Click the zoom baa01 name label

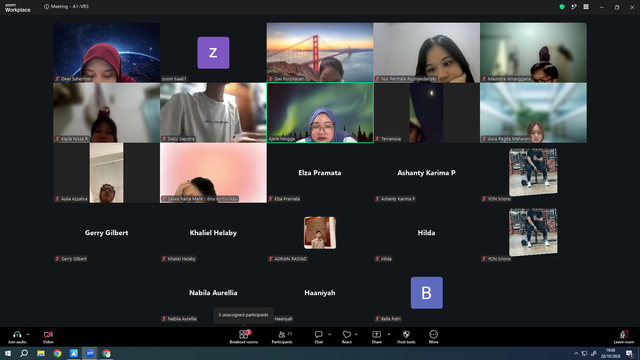click(x=174, y=79)
